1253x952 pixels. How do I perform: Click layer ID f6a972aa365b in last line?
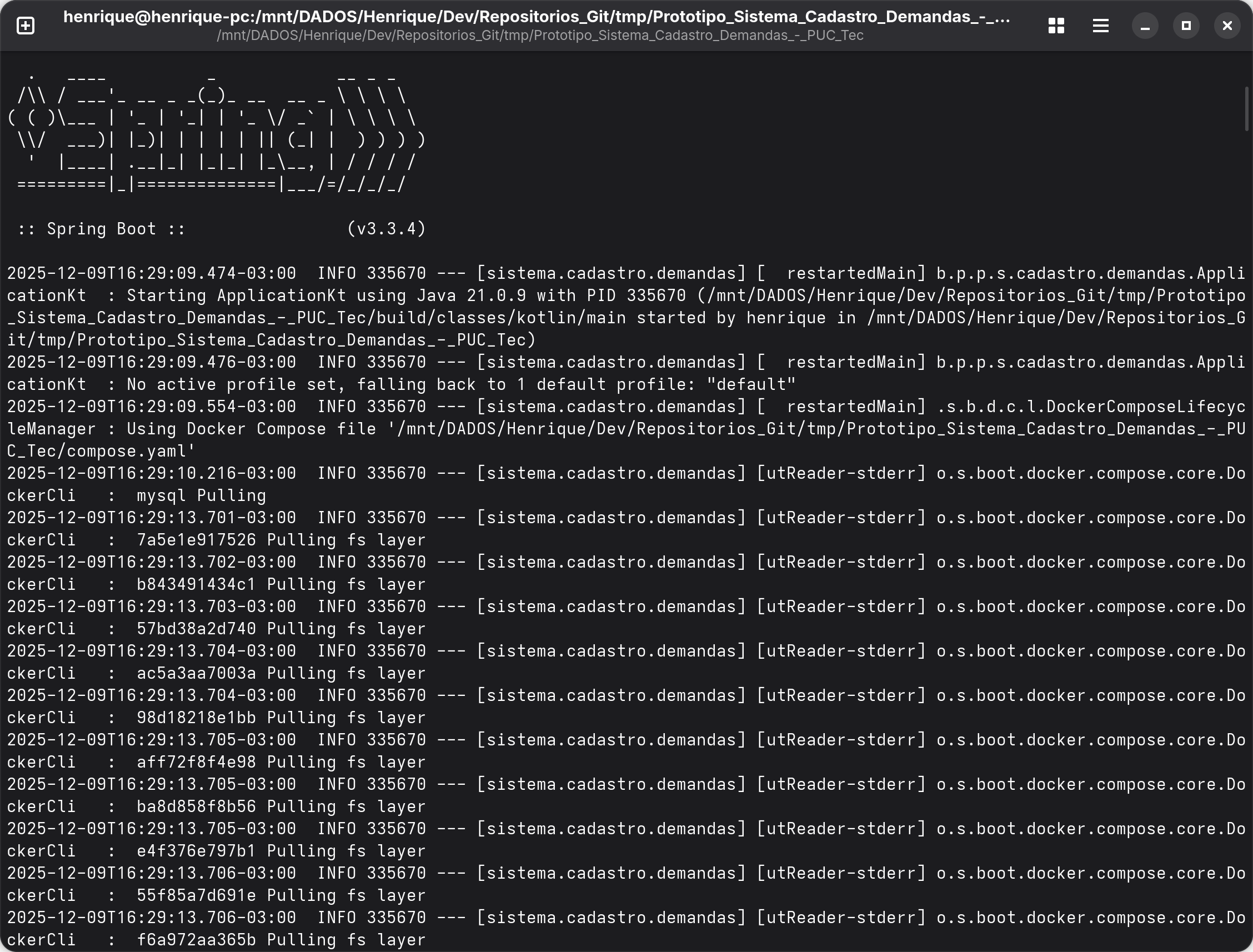click(196, 940)
